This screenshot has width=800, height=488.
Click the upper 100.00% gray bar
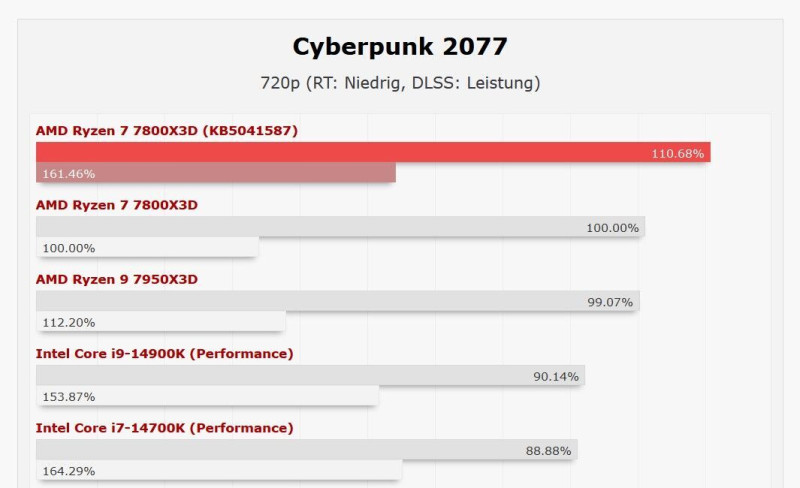340,227
